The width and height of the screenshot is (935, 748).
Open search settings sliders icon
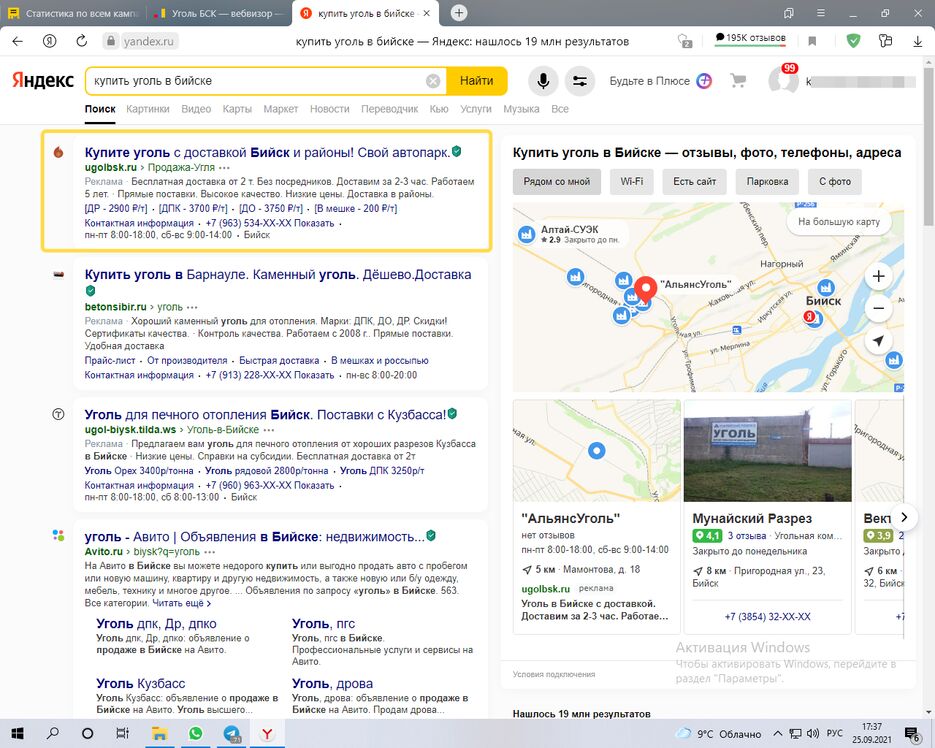click(x=580, y=81)
